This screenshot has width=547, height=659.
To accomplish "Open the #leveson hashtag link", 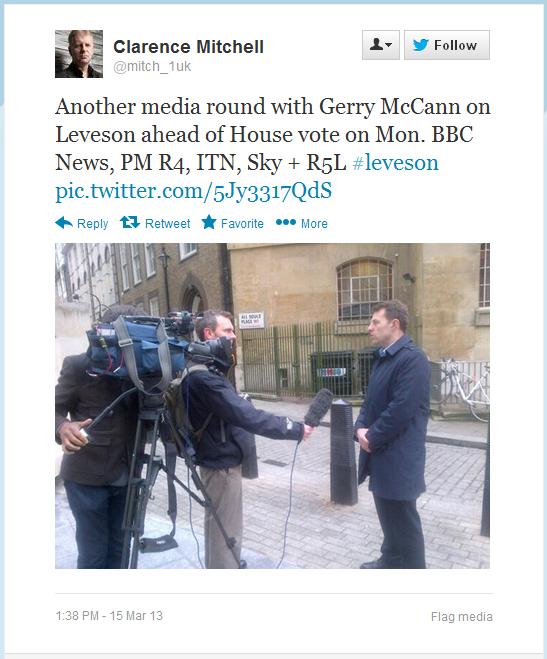I will coord(396,163).
